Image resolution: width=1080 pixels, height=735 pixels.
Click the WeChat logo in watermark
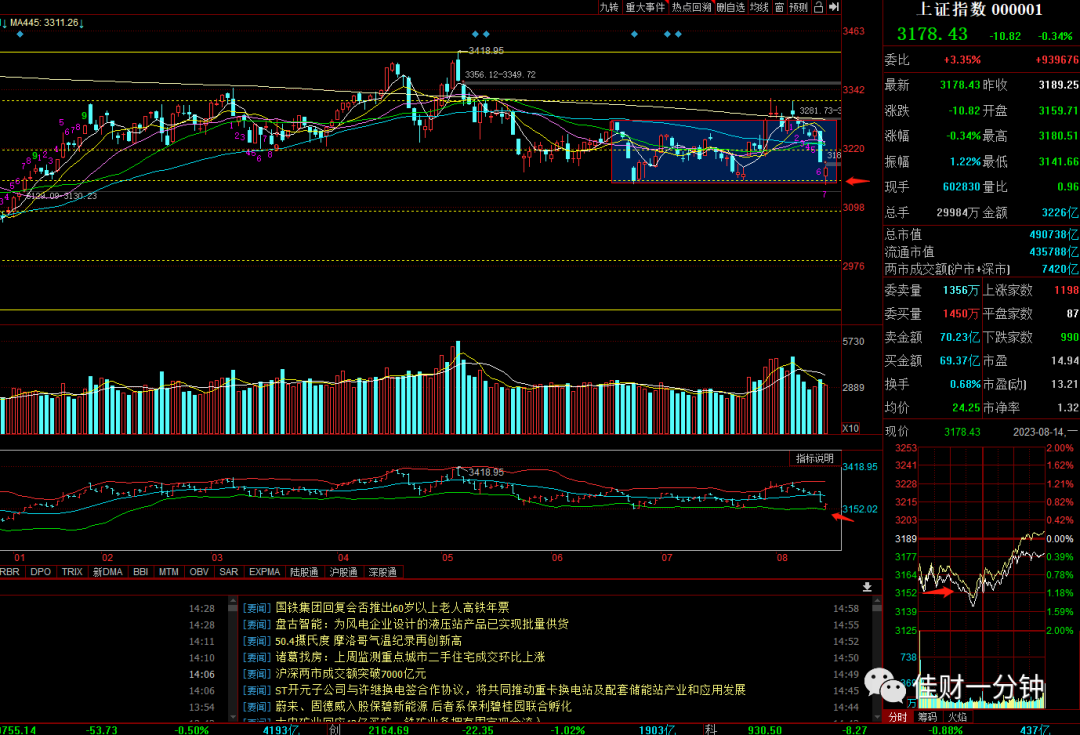click(x=885, y=685)
